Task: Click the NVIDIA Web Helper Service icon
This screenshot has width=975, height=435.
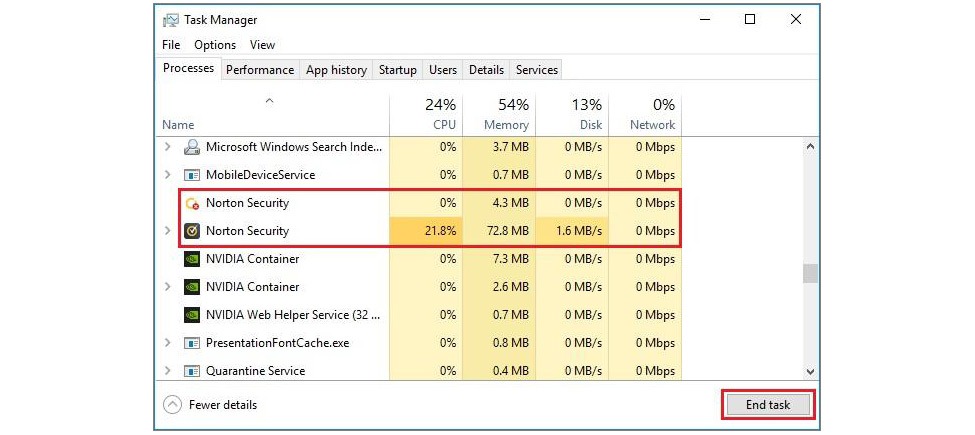Action: coord(192,315)
